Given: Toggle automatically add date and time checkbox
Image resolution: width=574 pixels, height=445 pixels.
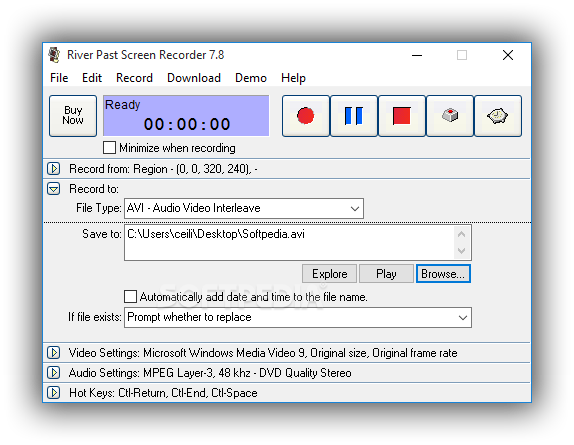Looking at the screenshot, I should click(x=130, y=297).
